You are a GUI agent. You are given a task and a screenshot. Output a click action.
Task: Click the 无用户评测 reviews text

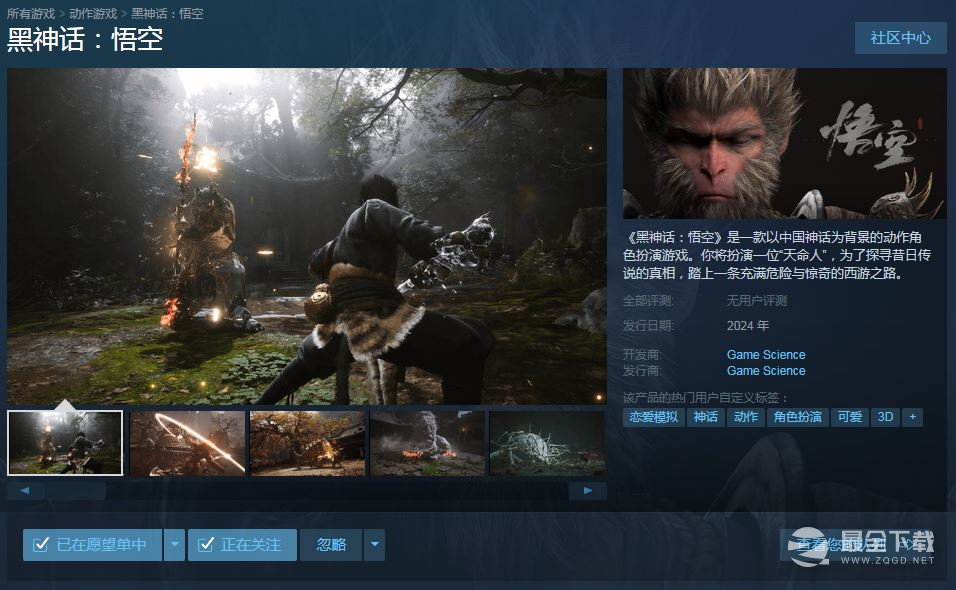[757, 300]
